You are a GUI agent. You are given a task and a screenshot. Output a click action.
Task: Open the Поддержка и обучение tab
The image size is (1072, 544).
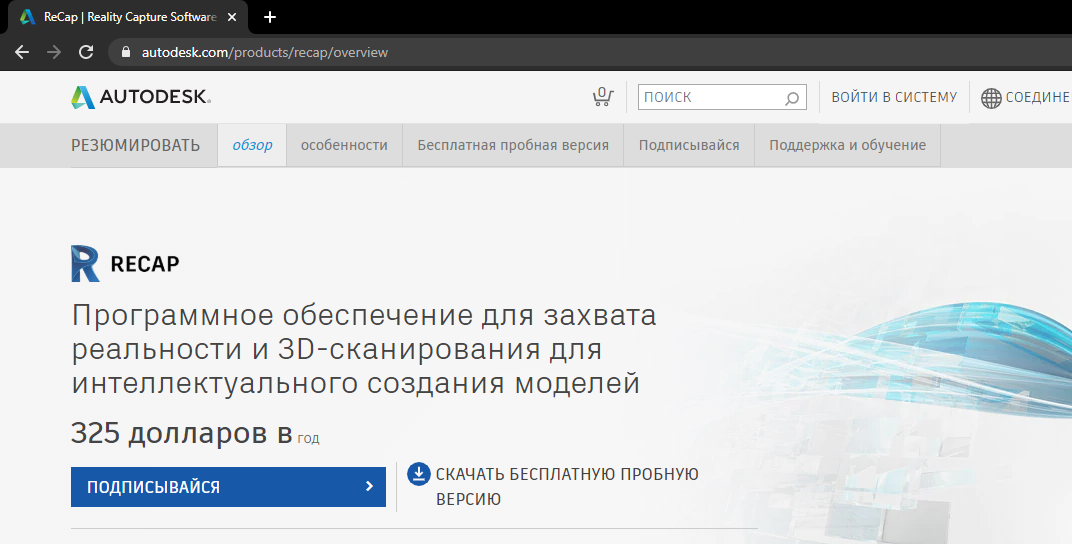click(x=848, y=145)
